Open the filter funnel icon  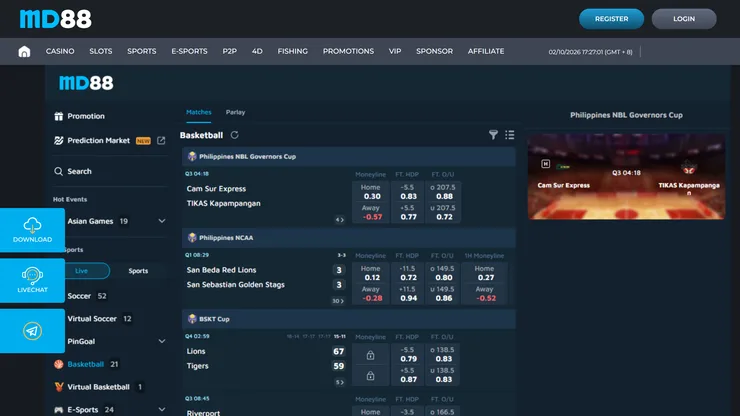coord(493,135)
